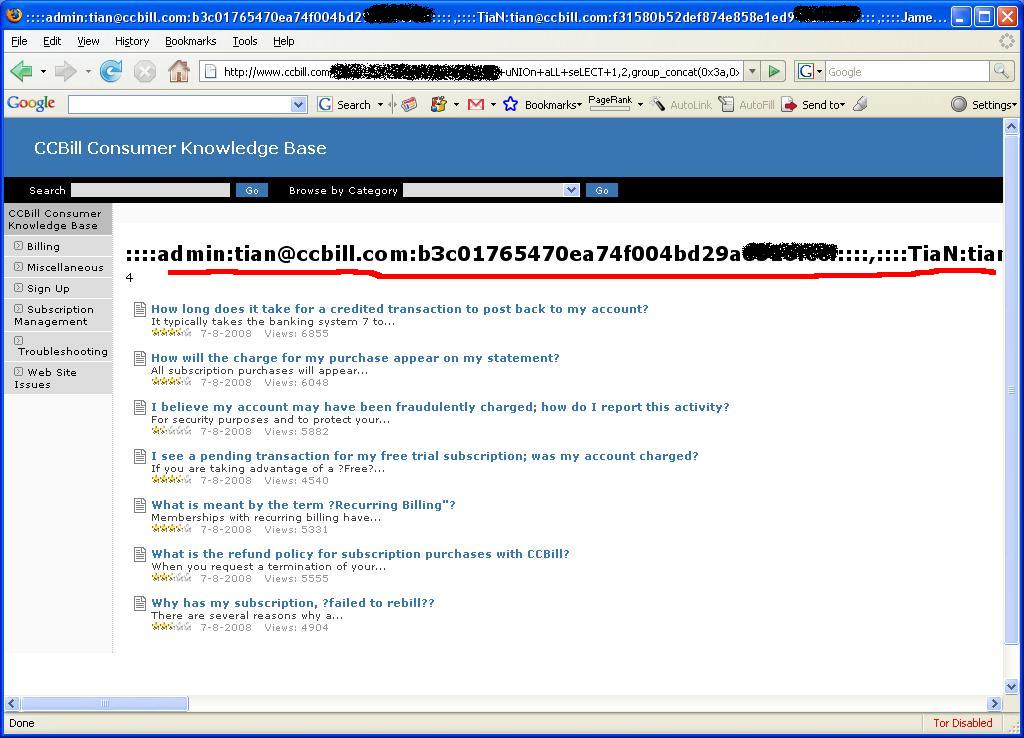Image resolution: width=1024 pixels, height=738 pixels.
Task: Focus the Google toolbar search text box
Action: (180, 104)
